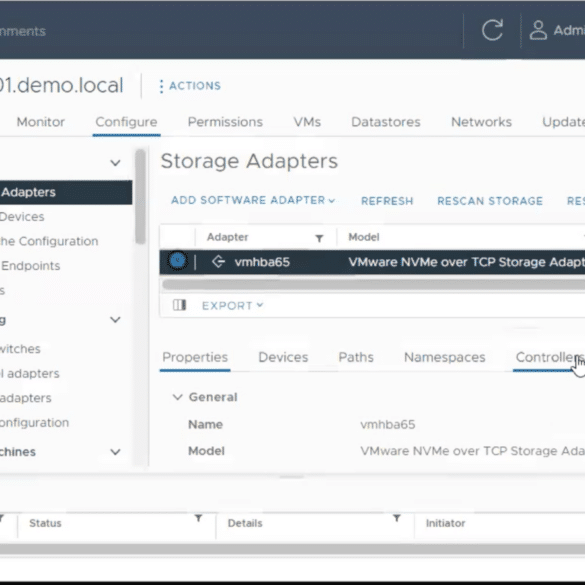Viewport: 585px width, 585px height.
Task: Click the Adapter column filter icon
Action: [319, 238]
